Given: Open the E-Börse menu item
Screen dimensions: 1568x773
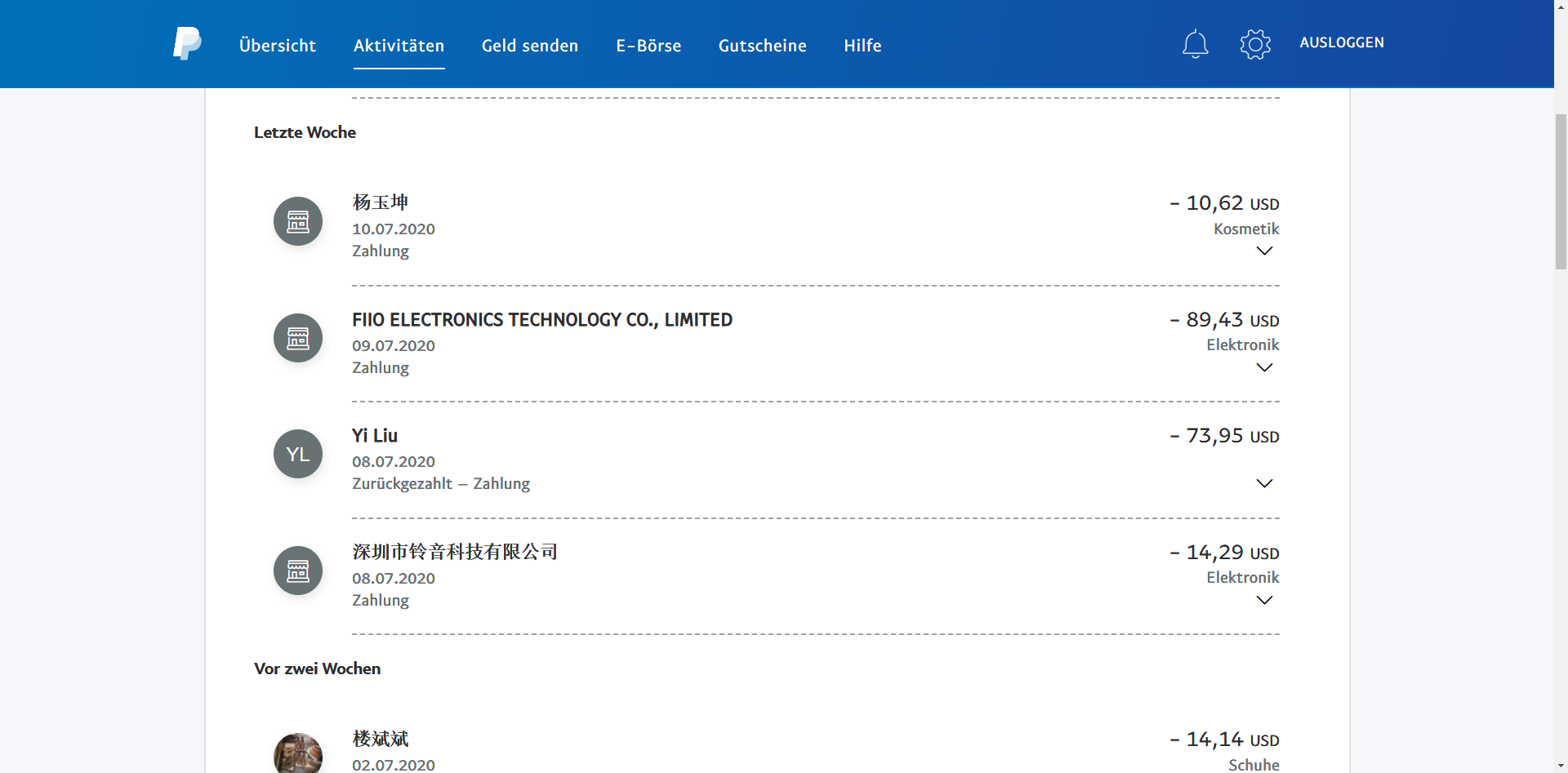Looking at the screenshot, I should [648, 46].
